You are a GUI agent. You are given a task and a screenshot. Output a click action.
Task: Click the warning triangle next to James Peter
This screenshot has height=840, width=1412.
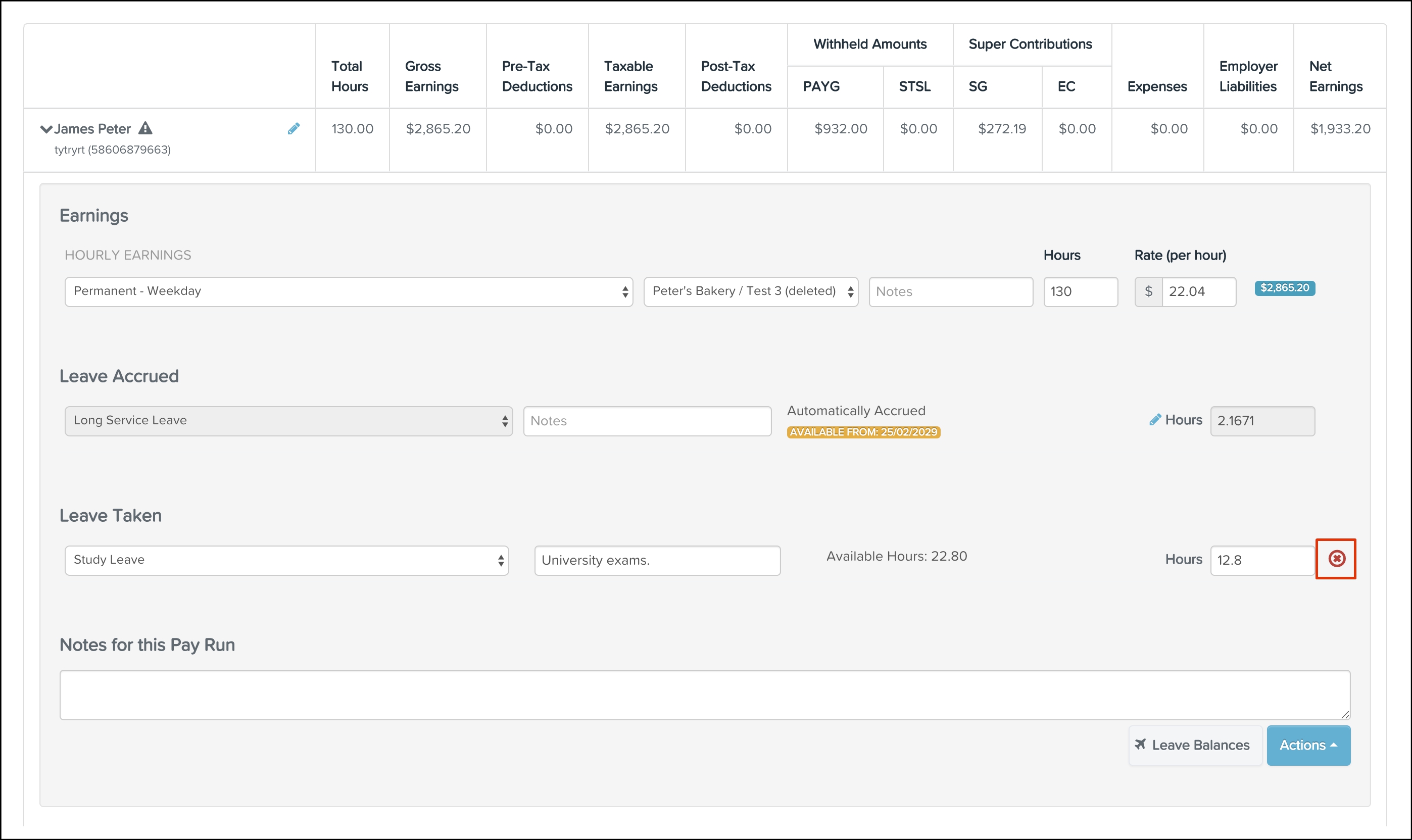(145, 128)
